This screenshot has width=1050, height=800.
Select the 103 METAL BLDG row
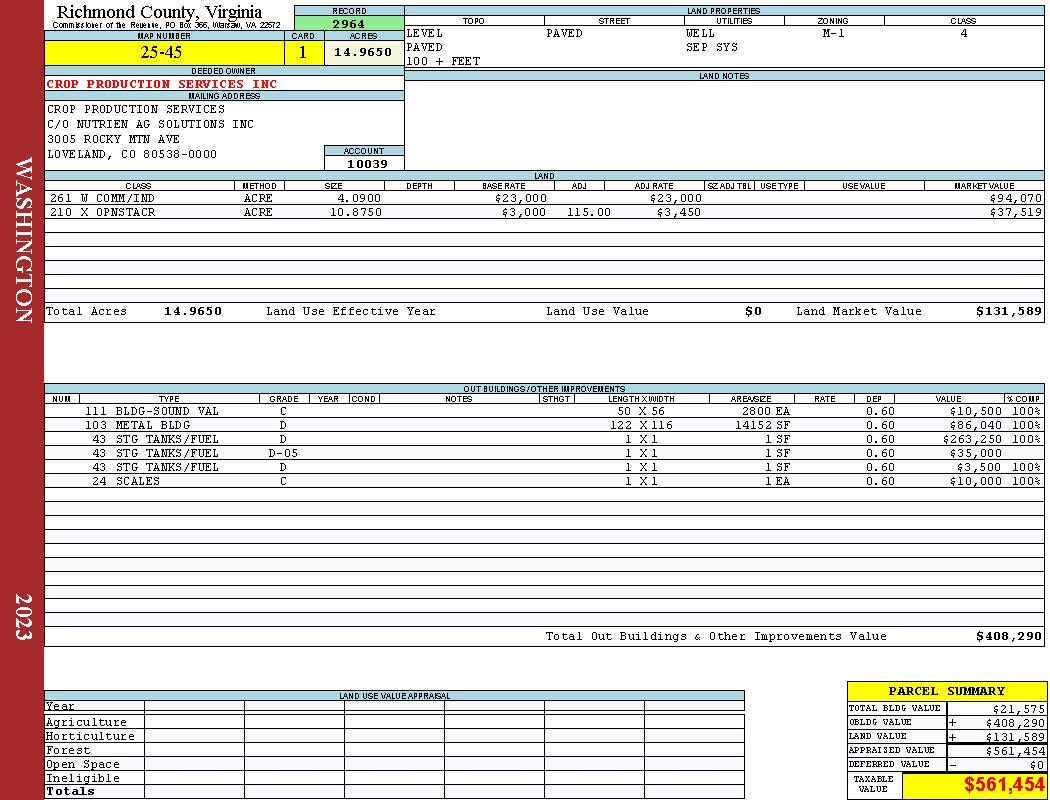tap(544, 425)
